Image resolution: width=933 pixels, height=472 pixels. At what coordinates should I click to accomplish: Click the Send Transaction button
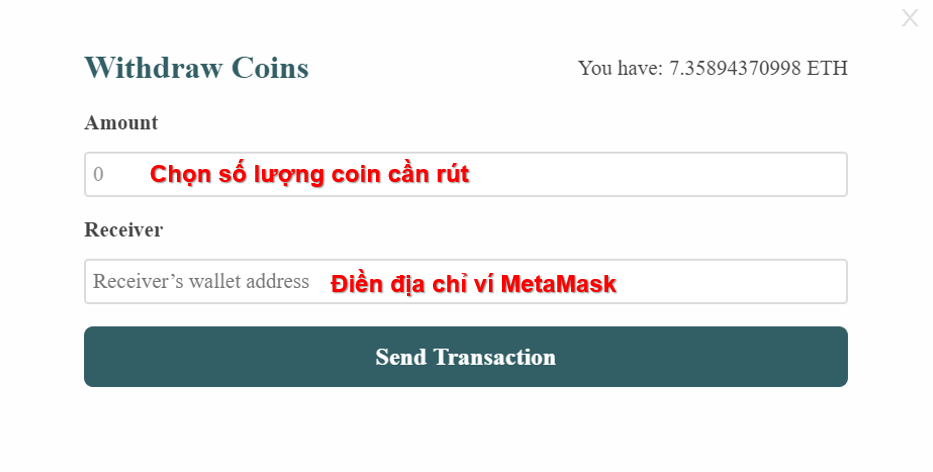[466, 357]
